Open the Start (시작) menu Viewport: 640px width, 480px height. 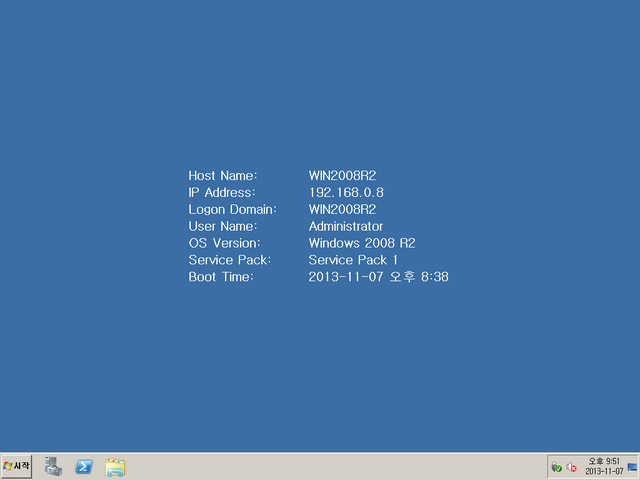click(x=16, y=466)
